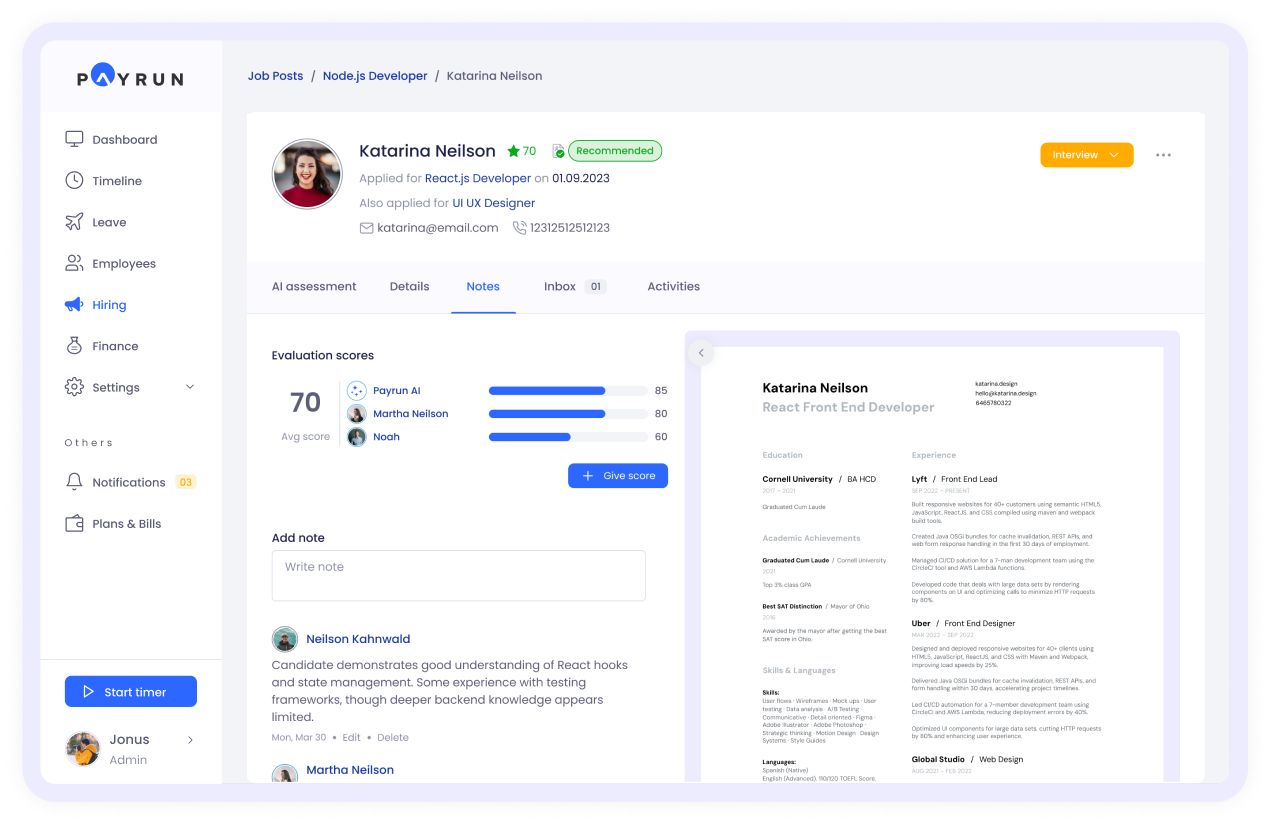Click the Notifications bell icon
1271x825 pixels.
click(74, 482)
